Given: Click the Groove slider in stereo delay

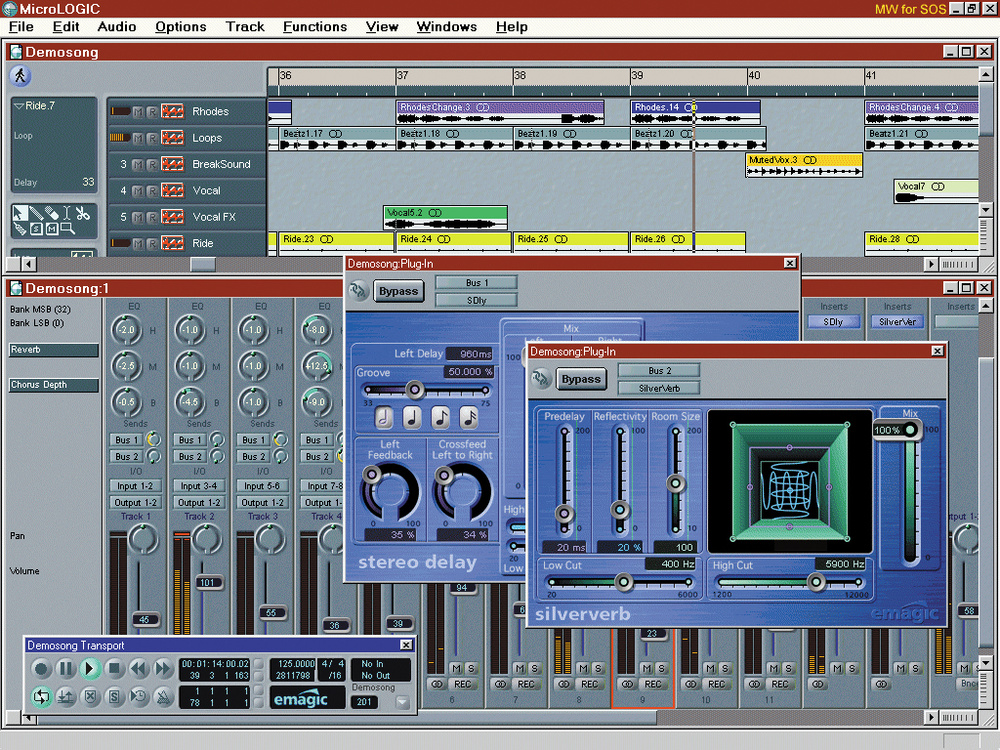Looking at the screenshot, I should point(413,390).
